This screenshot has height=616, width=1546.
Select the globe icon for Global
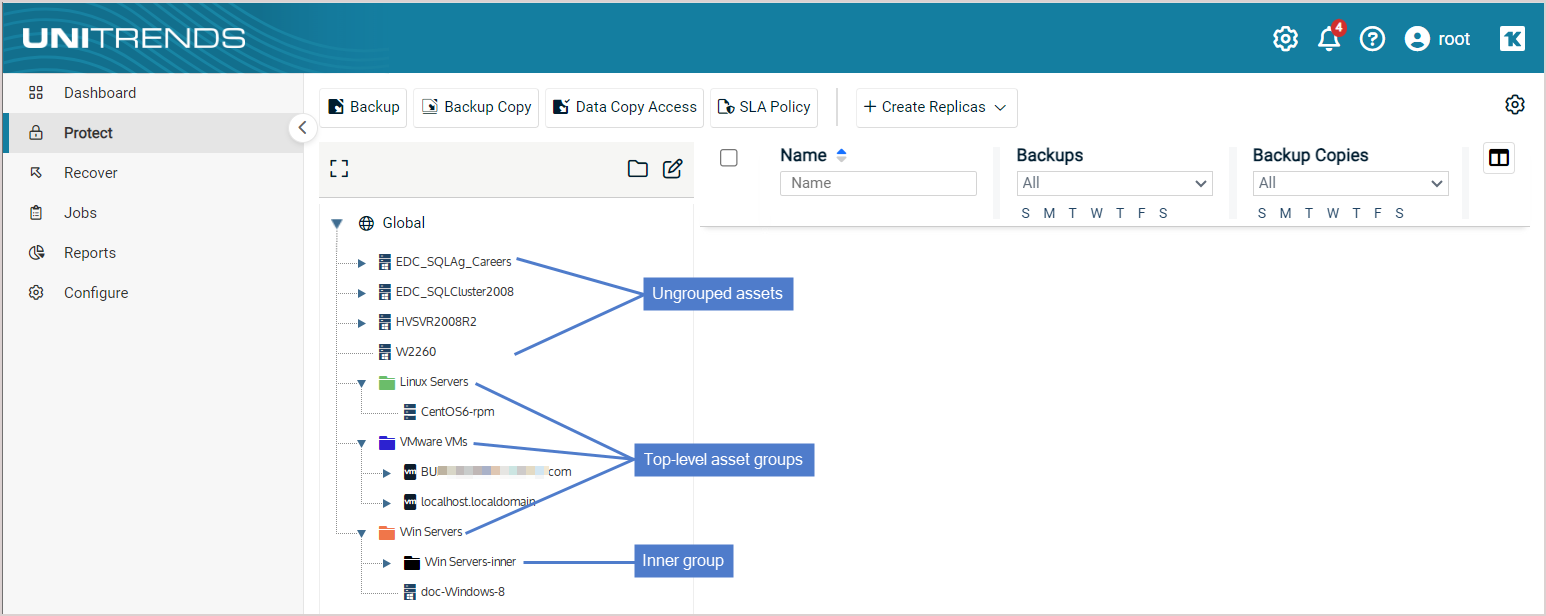366,223
